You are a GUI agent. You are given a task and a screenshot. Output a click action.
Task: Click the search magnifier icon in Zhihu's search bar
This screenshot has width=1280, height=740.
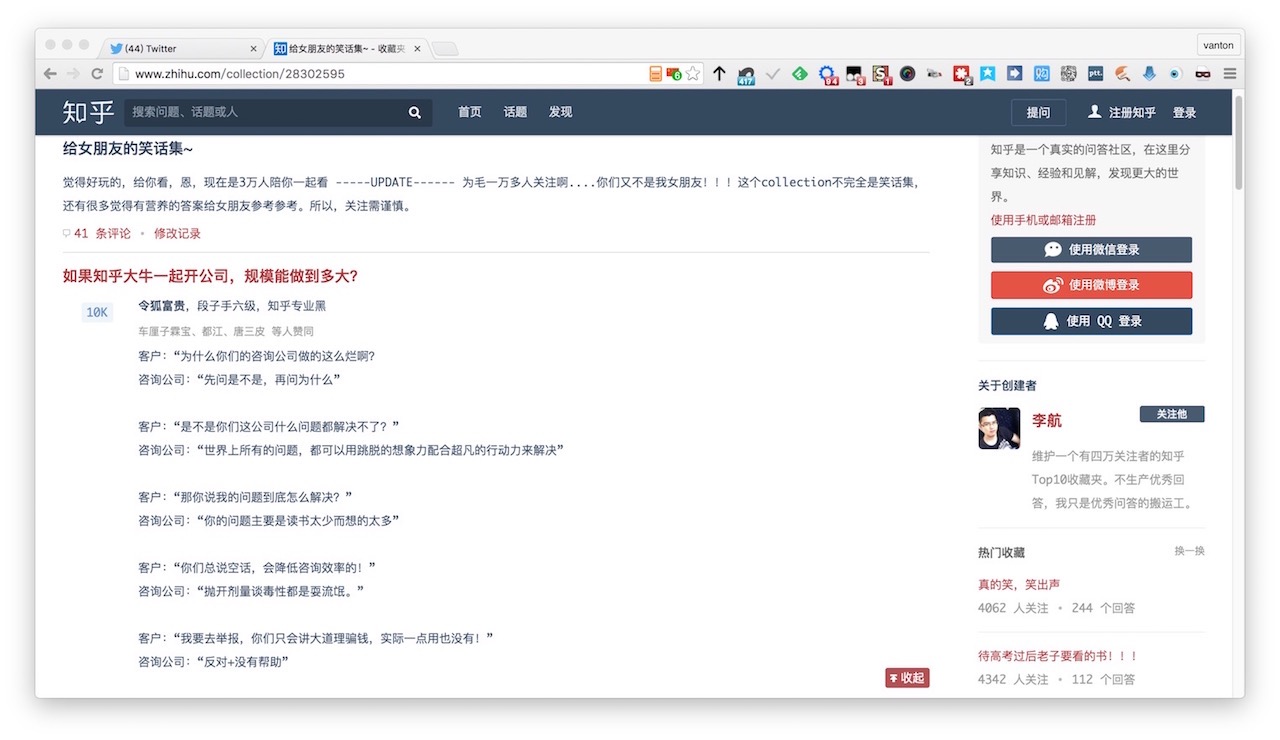pos(414,112)
